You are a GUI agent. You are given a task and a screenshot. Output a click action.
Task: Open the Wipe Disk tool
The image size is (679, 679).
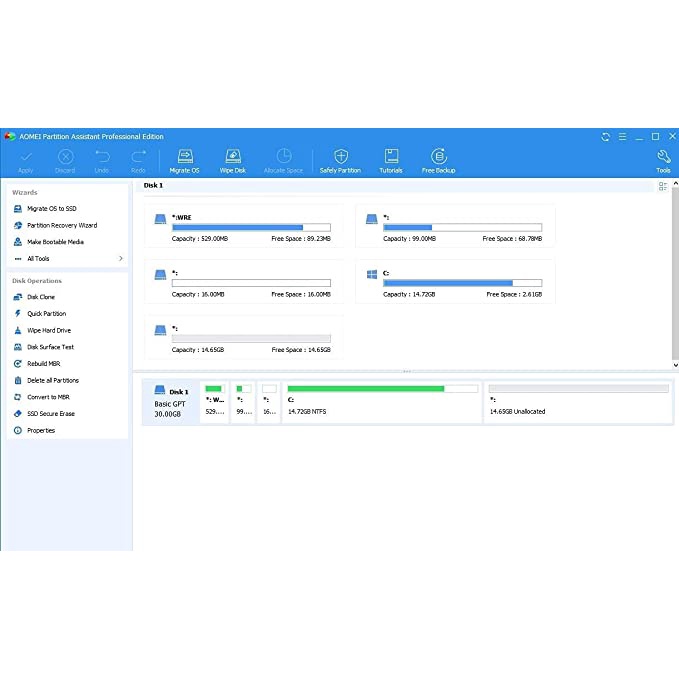(232, 160)
